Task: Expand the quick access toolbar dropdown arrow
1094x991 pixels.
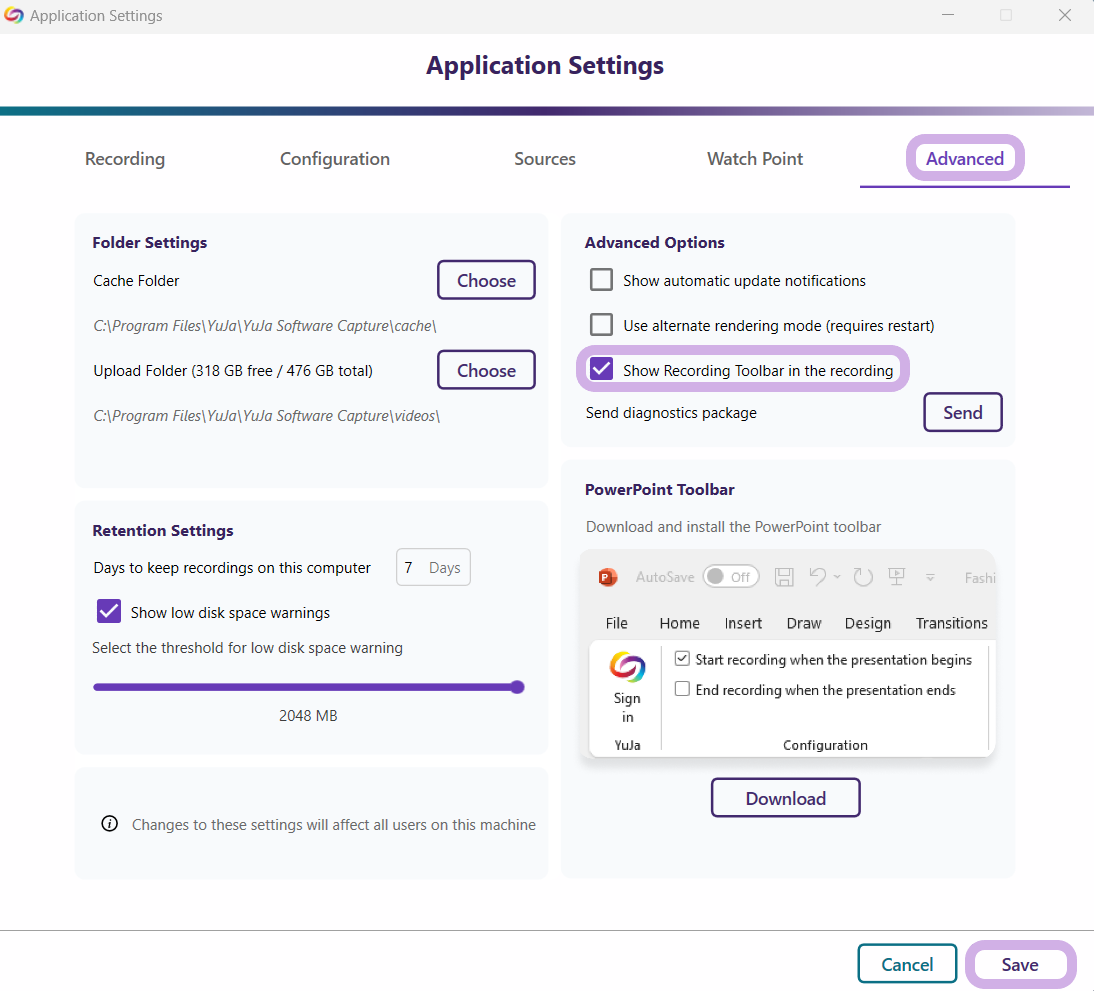Action: click(x=930, y=577)
